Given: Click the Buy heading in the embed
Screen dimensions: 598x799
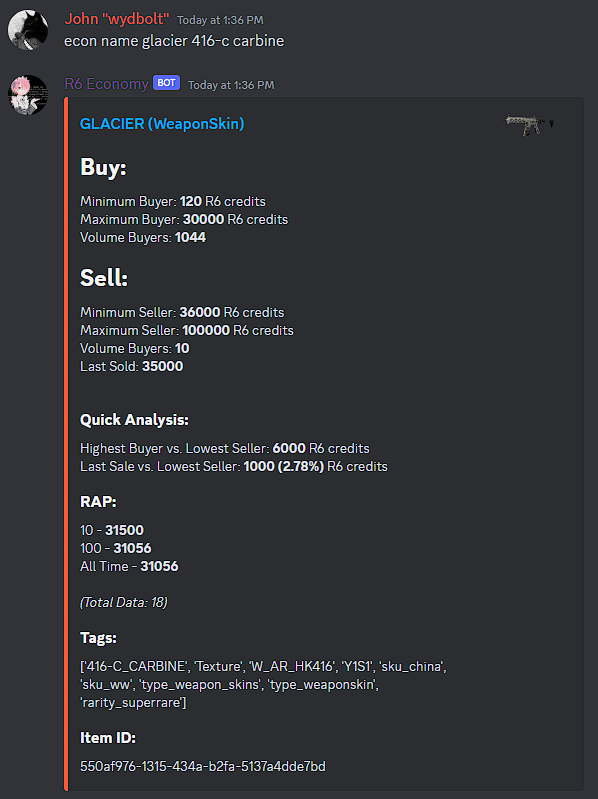Looking at the screenshot, I should click(103, 167).
